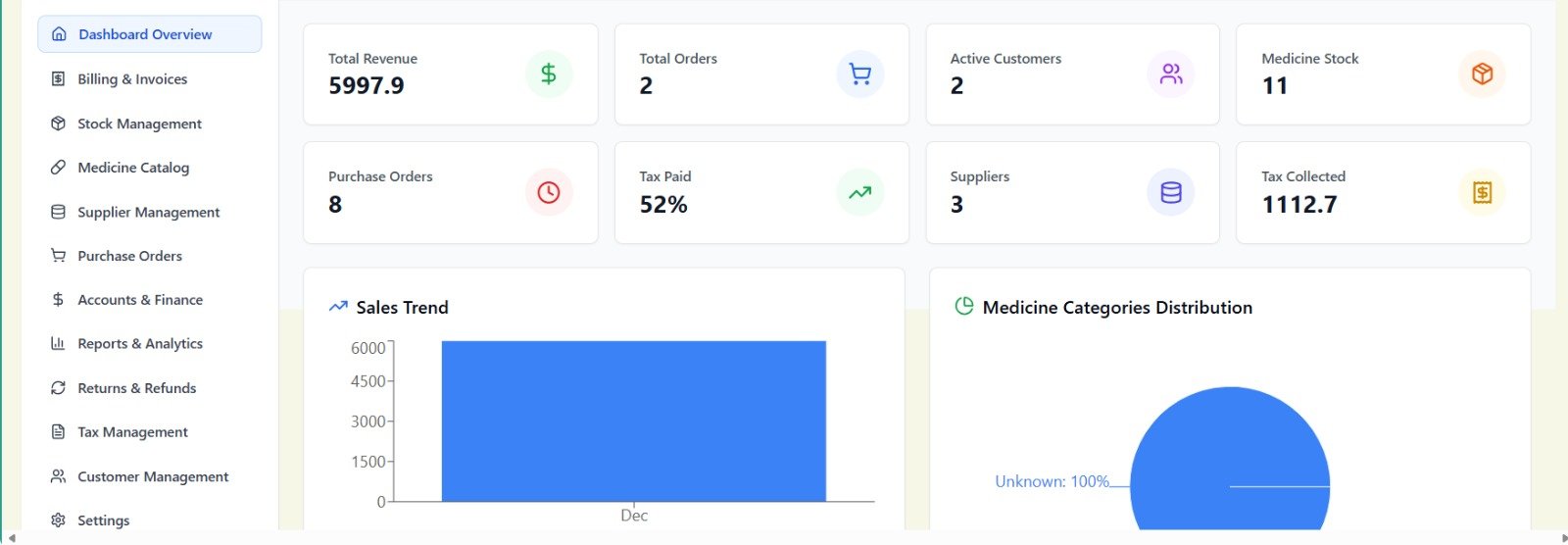Click the red clock Purchase Orders icon
The width and height of the screenshot is (1568, 545).
549,192
